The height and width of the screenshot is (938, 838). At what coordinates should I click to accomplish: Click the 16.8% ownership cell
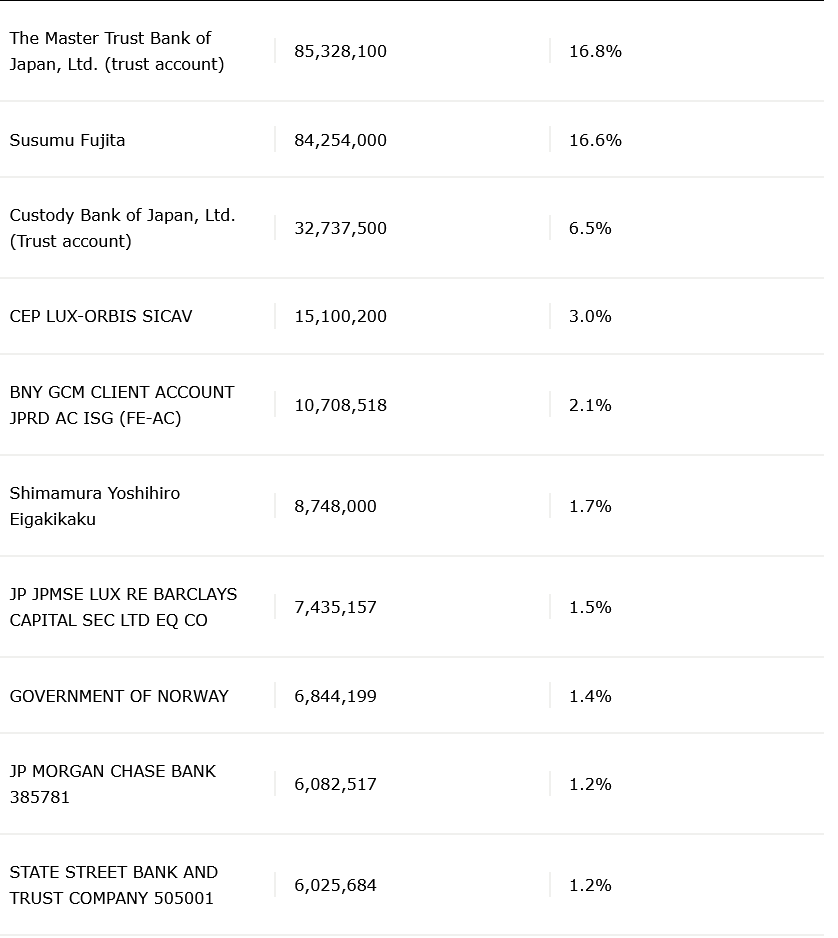pos(595,51)
